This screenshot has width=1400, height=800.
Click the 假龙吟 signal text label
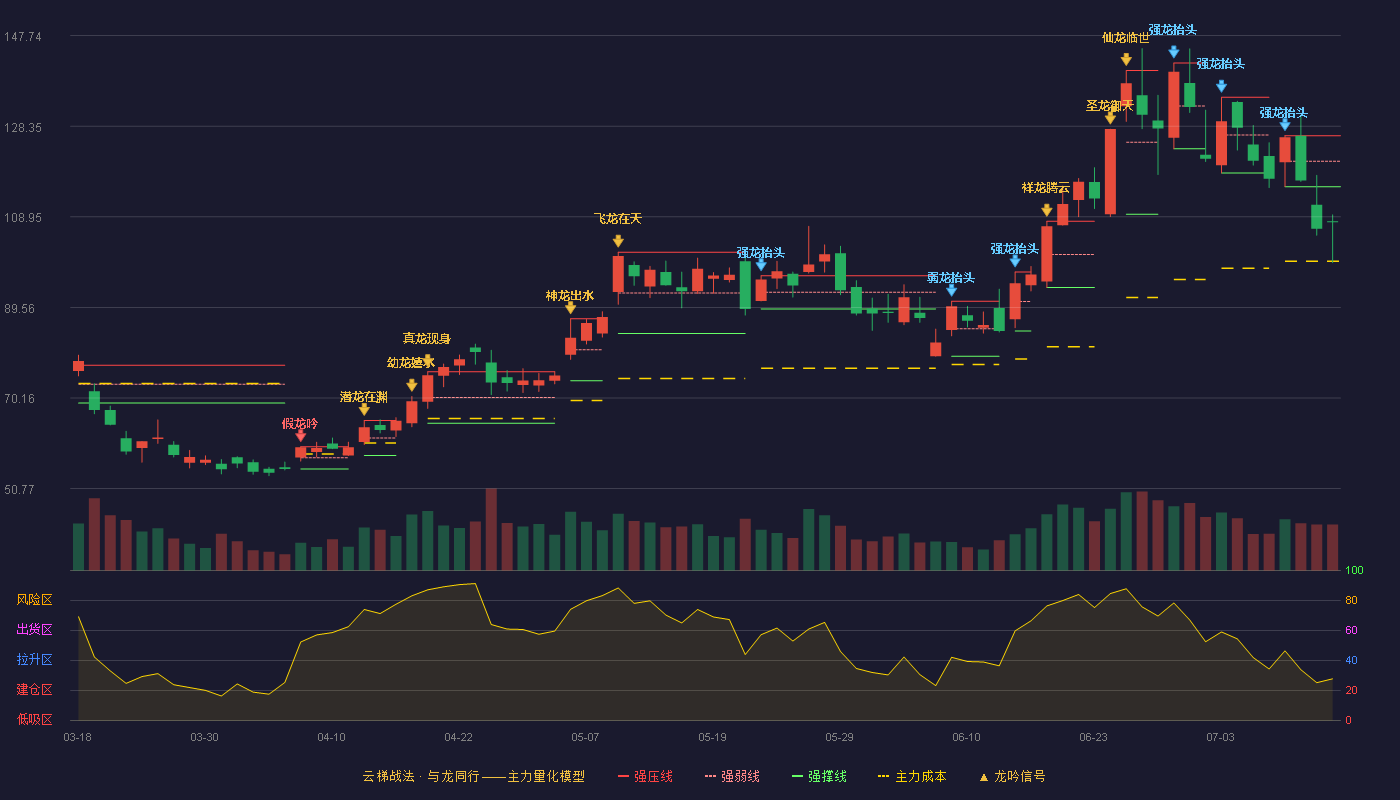point(300,424)
